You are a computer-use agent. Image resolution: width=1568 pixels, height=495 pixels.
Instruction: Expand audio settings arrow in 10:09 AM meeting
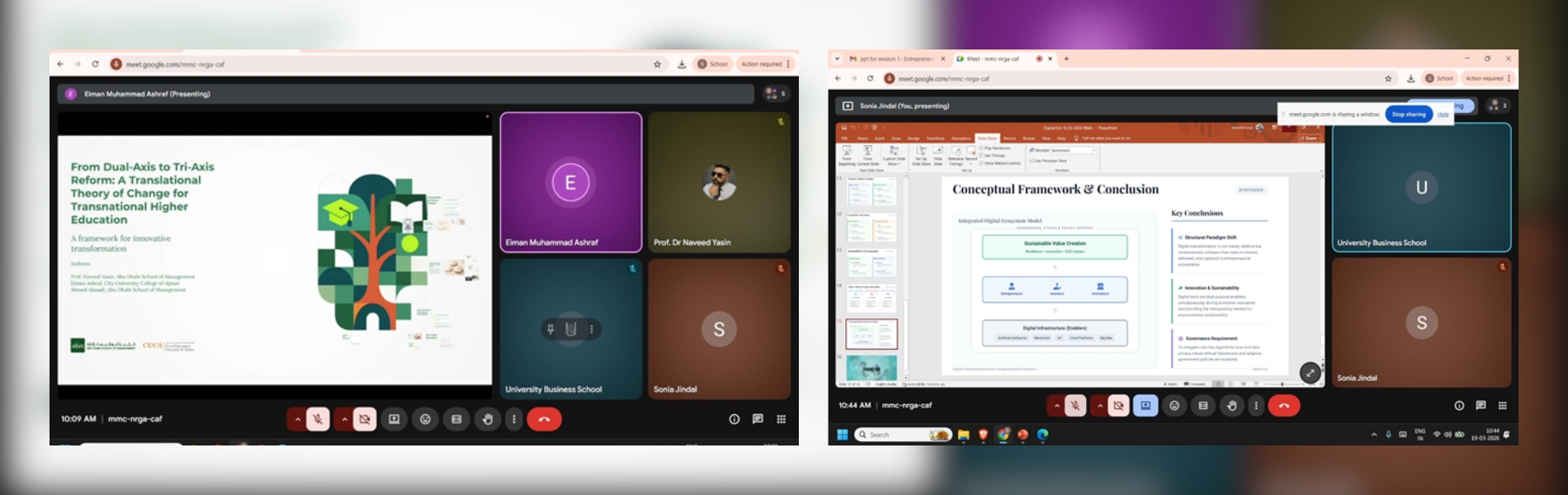(x=298, y=419)
